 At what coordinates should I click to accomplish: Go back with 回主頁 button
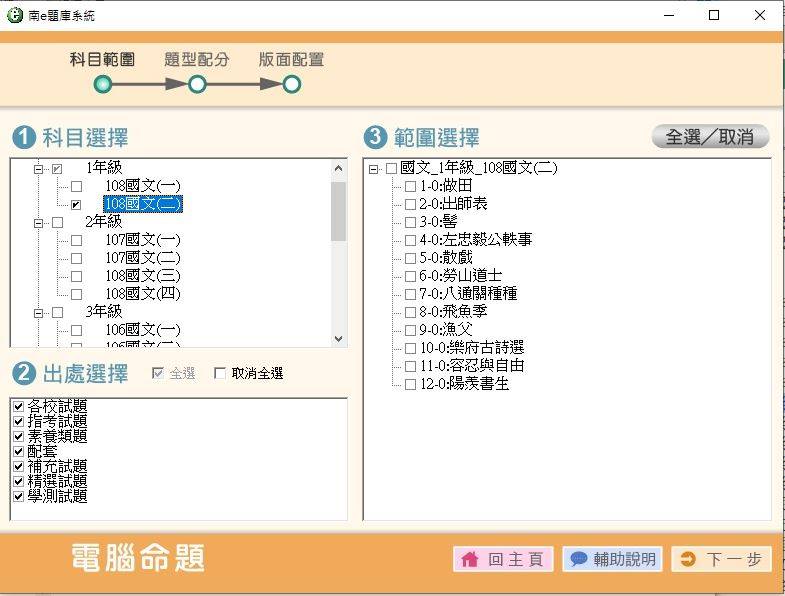coord(503,559)
